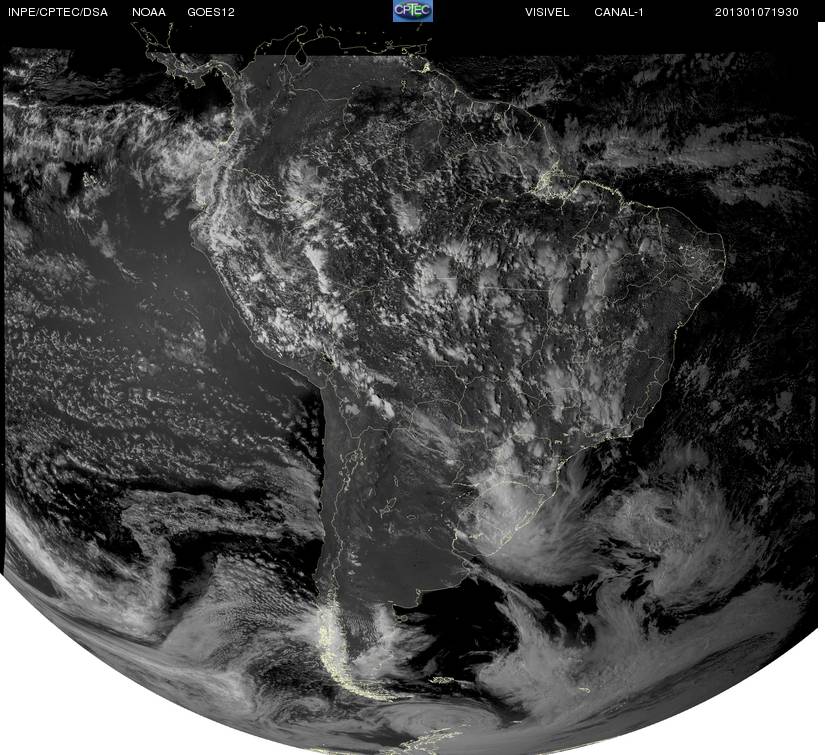
Task: Click the VISIVEL channel type text
Action: [547, 12]
